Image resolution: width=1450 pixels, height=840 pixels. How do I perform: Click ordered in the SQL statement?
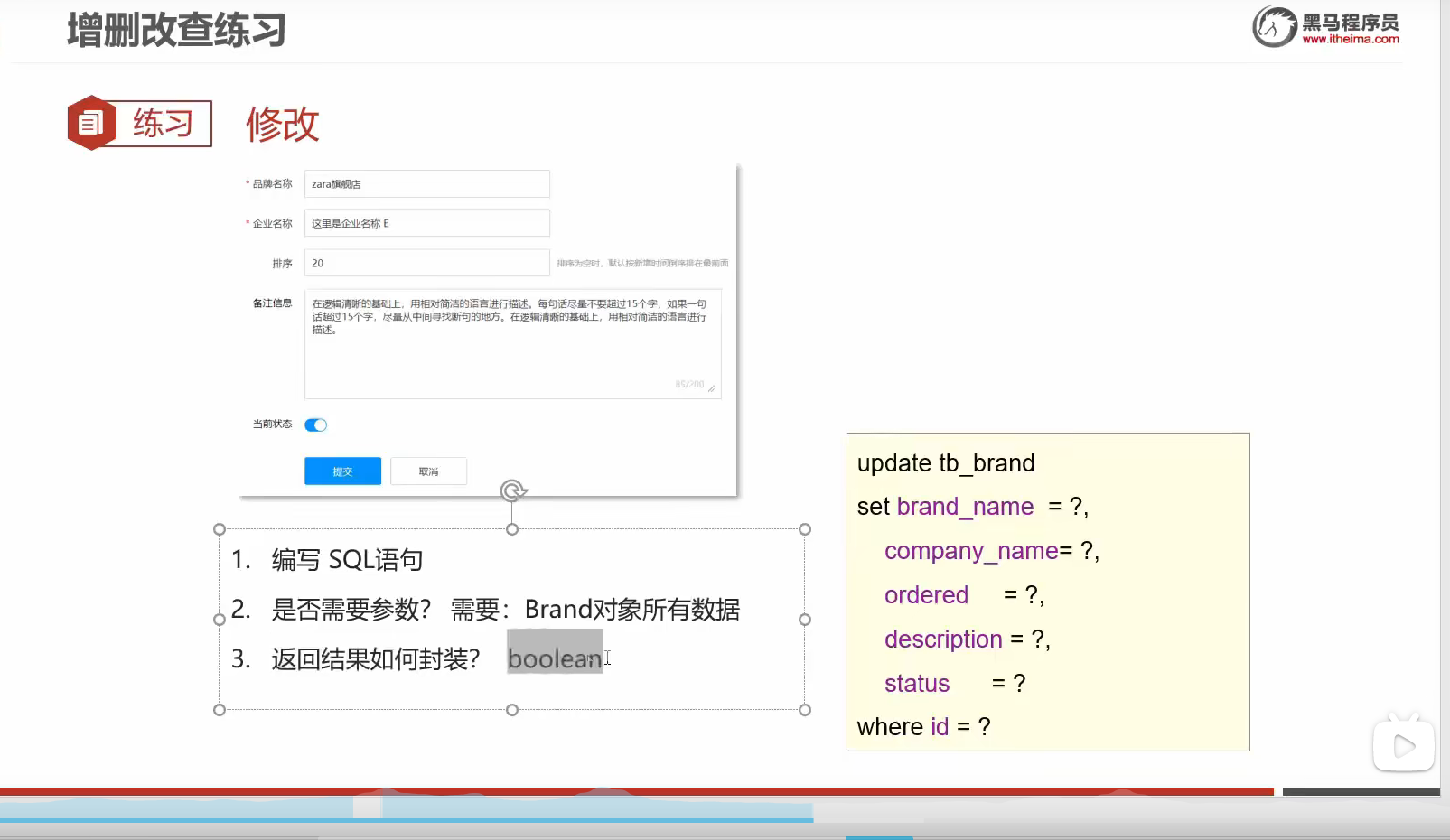(926, 595)
